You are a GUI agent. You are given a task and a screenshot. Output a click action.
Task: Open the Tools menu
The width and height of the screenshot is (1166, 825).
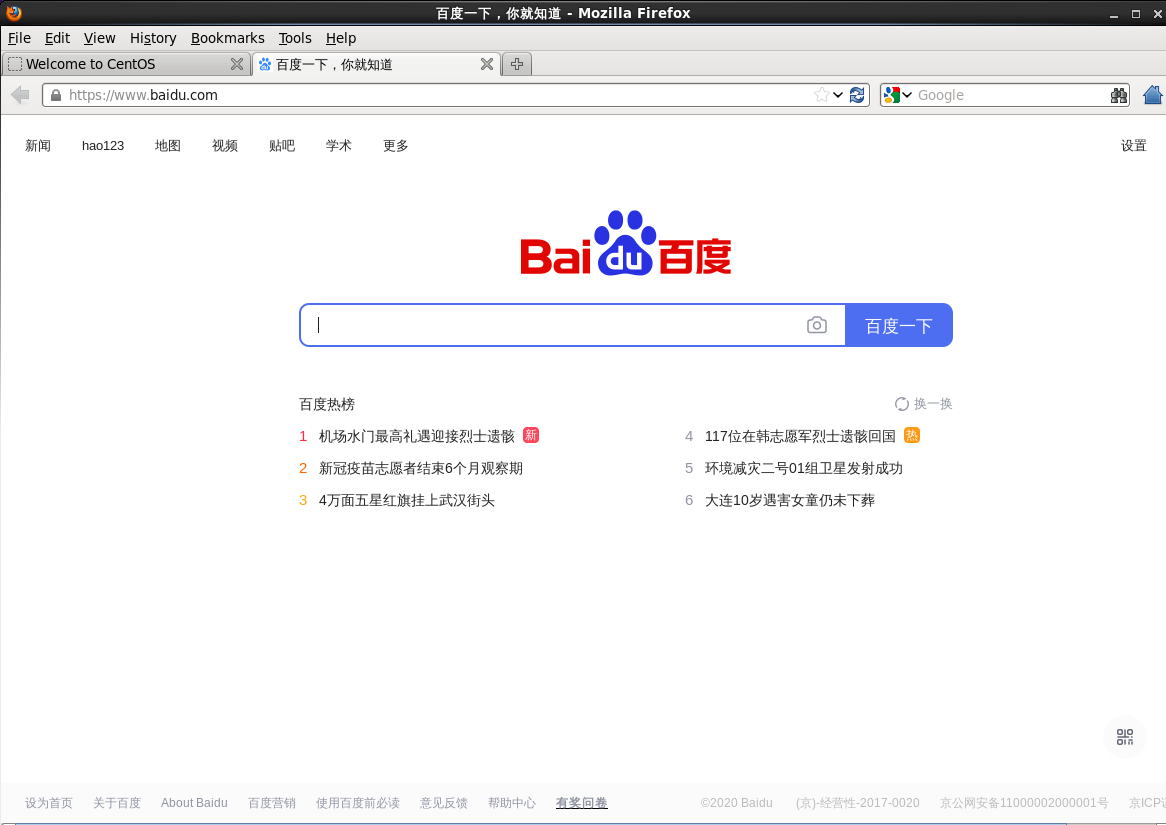point(295,38)
